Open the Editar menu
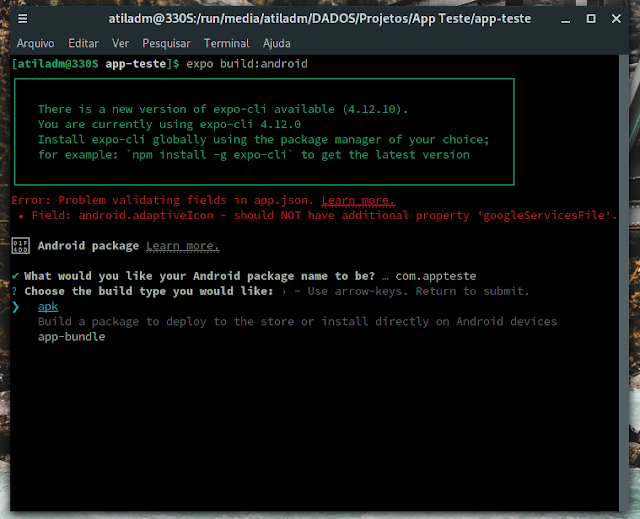This screenshot has height=519, width=640. [83, 43]
